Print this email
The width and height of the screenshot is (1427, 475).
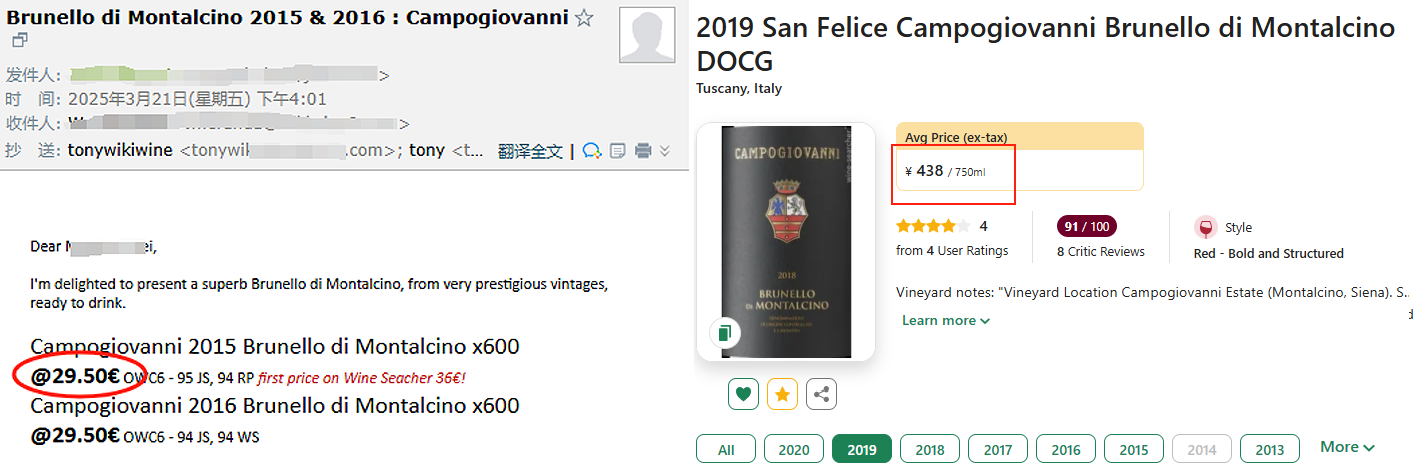[x=643, y=151]
